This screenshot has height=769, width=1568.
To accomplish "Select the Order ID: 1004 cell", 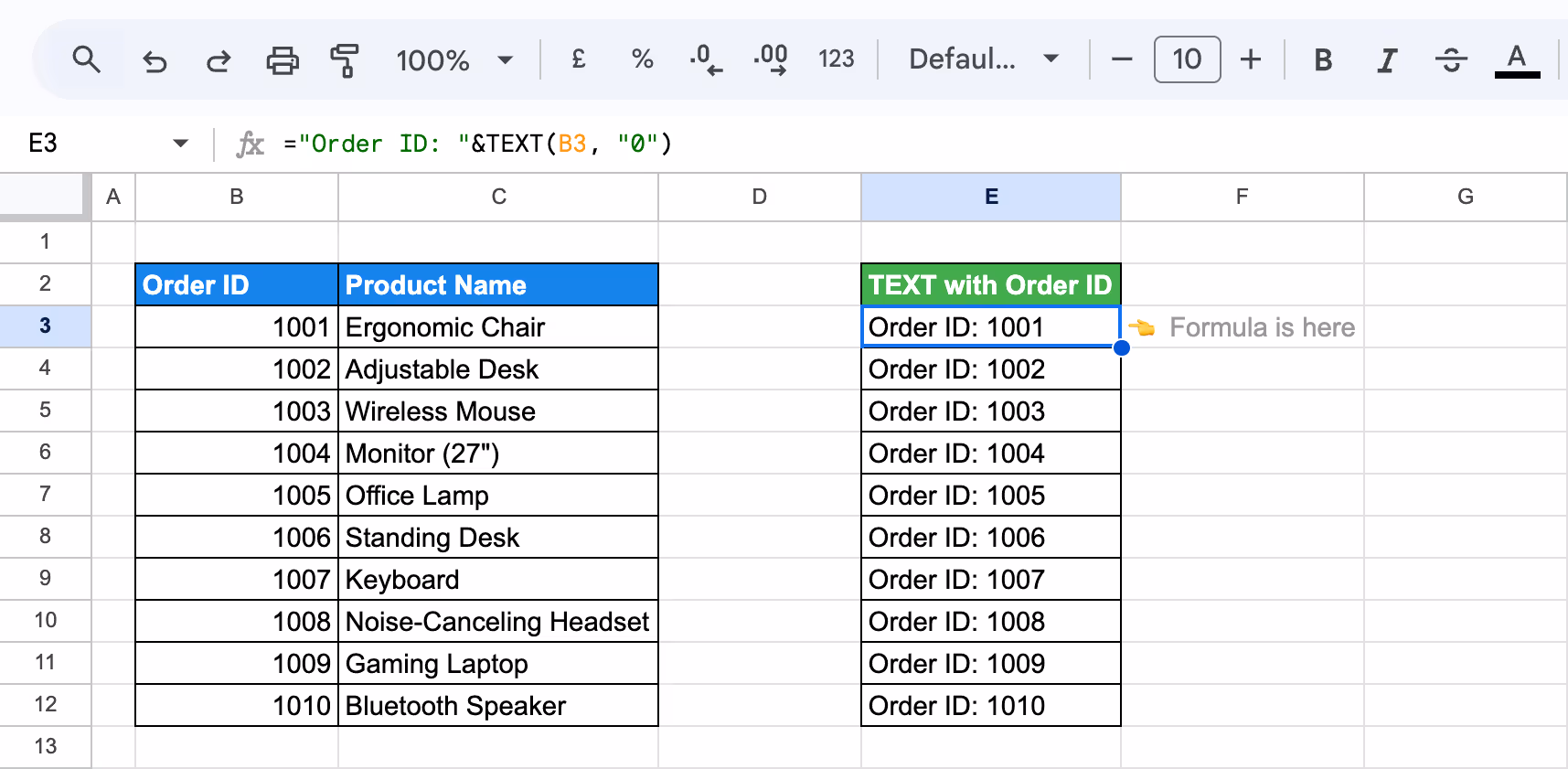I will click(991, 453).
